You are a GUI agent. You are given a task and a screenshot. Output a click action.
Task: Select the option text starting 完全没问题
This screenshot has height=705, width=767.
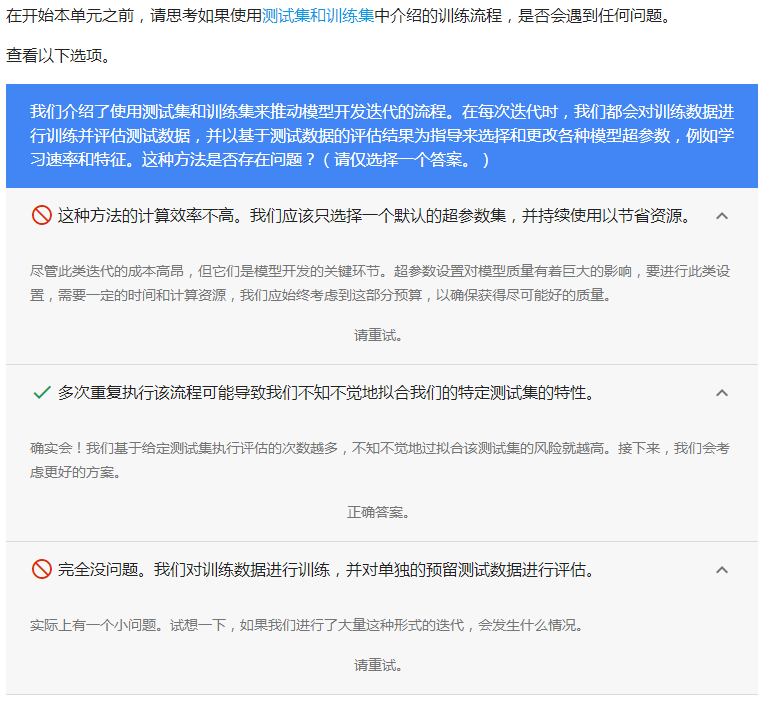click(x=326, y=570)
